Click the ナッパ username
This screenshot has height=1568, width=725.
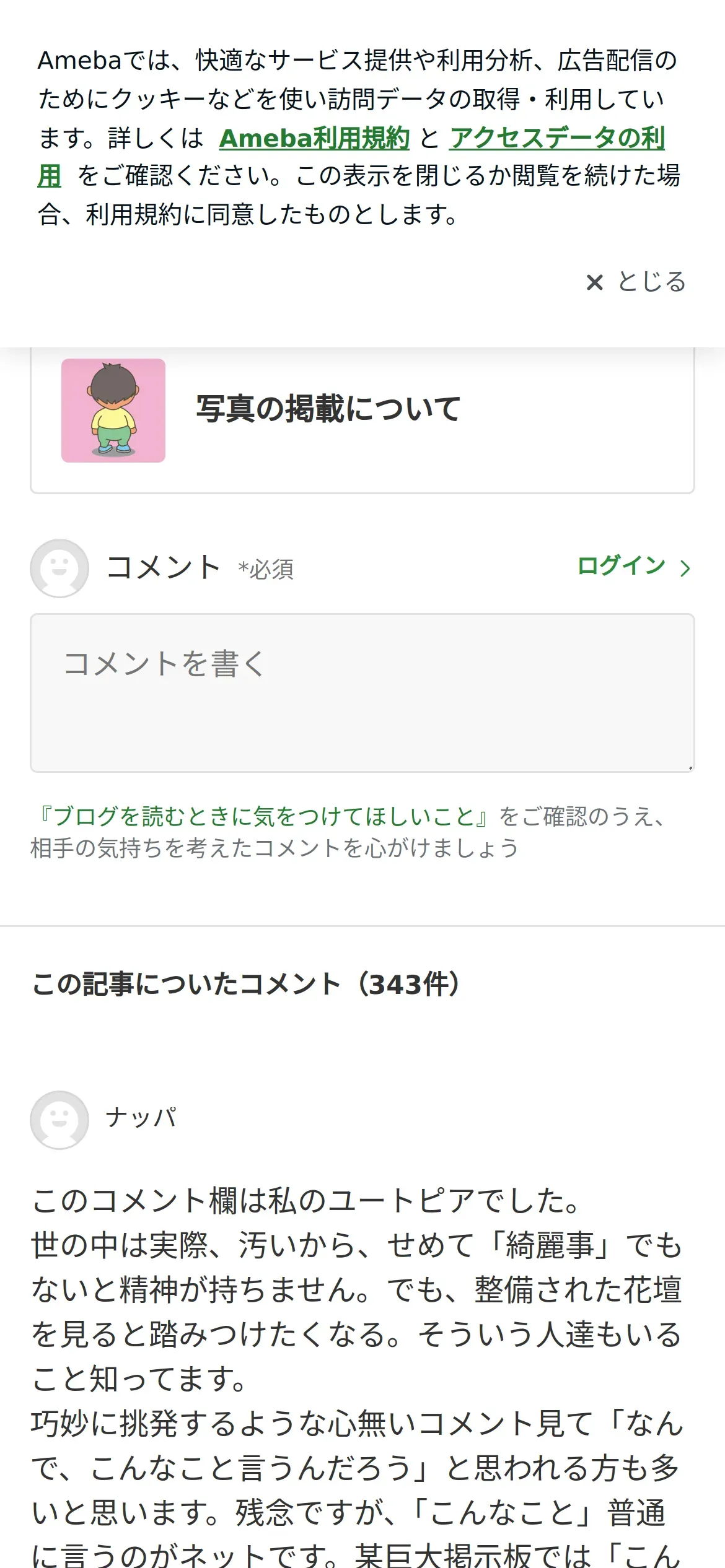(141, 1118)
